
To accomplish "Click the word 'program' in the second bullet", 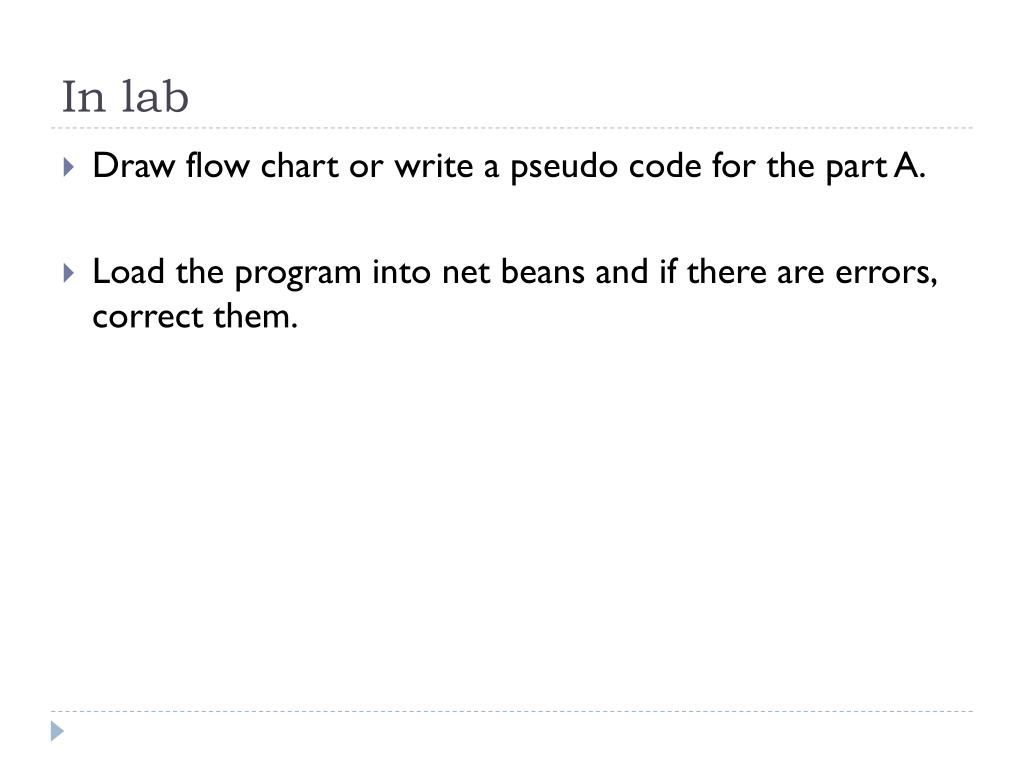I will (298, 274).
